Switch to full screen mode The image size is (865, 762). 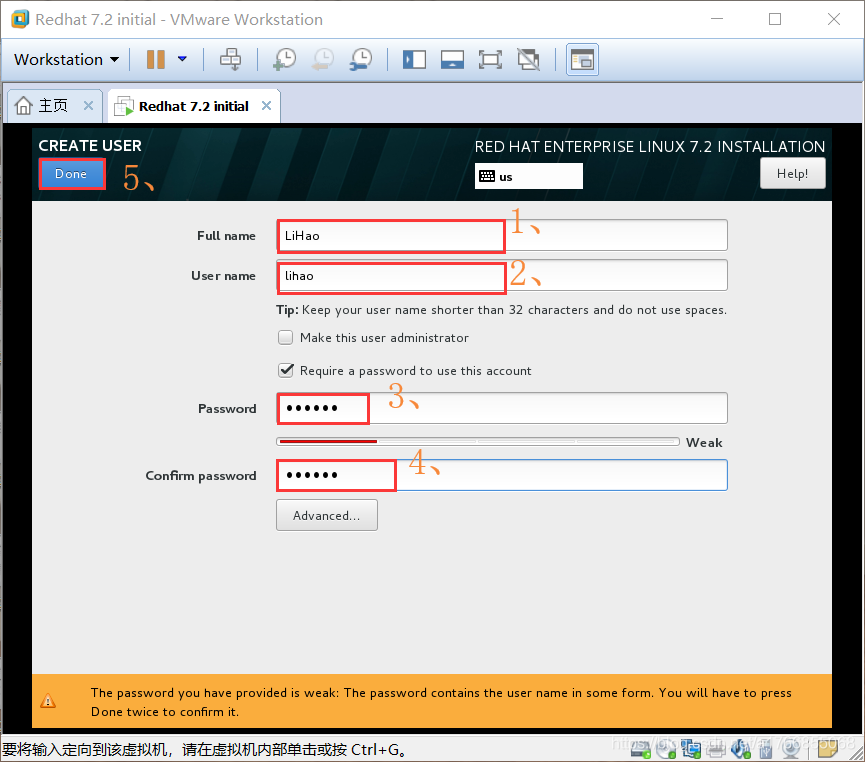pyautogui.click(x=490, y=59)
